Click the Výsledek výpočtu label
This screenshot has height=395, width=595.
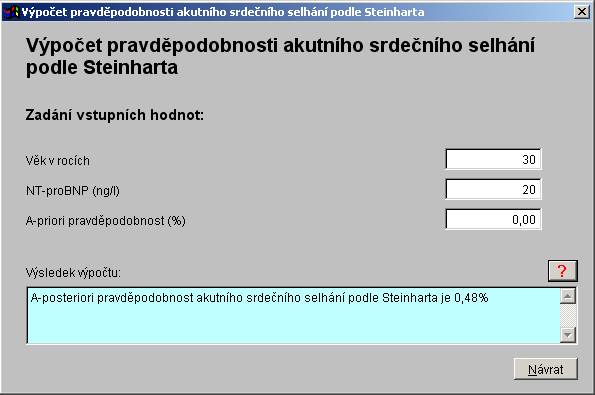73,272
